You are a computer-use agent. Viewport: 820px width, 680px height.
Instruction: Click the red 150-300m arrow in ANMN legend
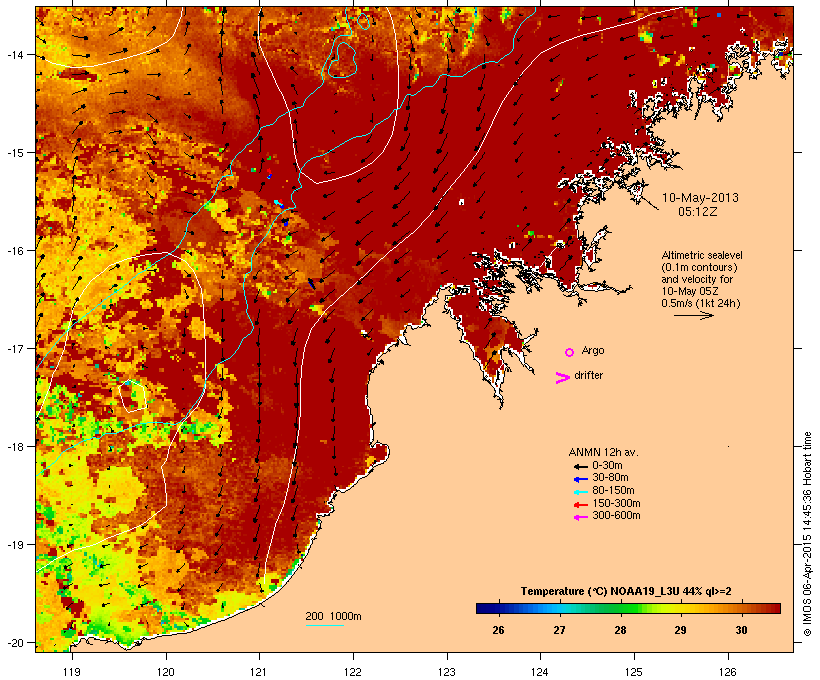[x=580, y=505]
